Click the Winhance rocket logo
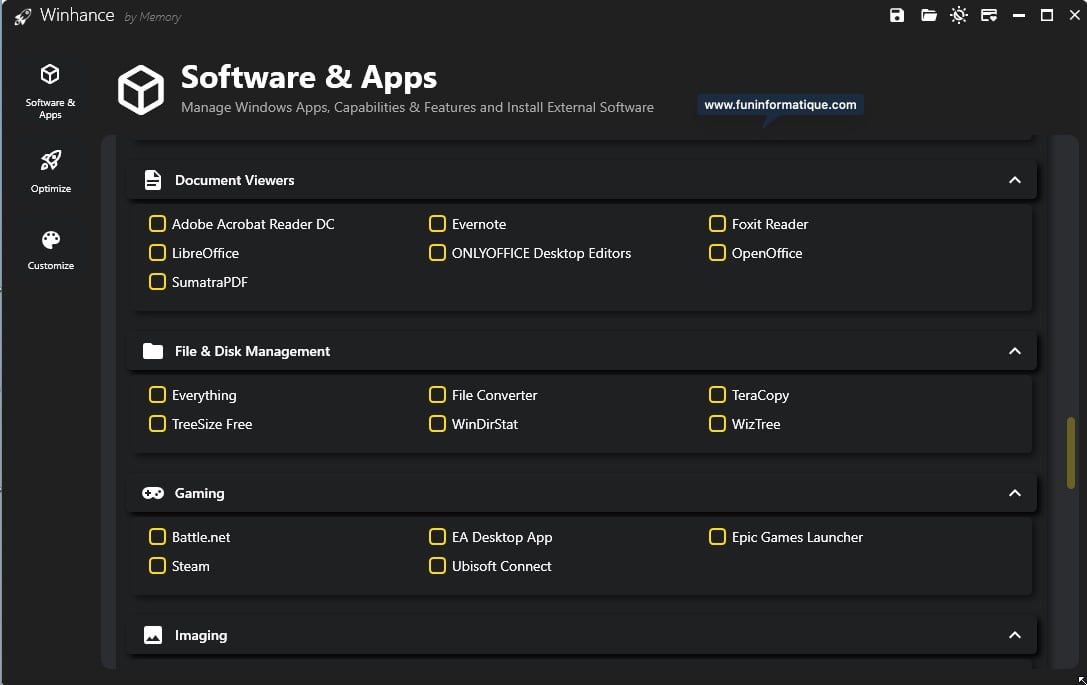 coord(23,16)
